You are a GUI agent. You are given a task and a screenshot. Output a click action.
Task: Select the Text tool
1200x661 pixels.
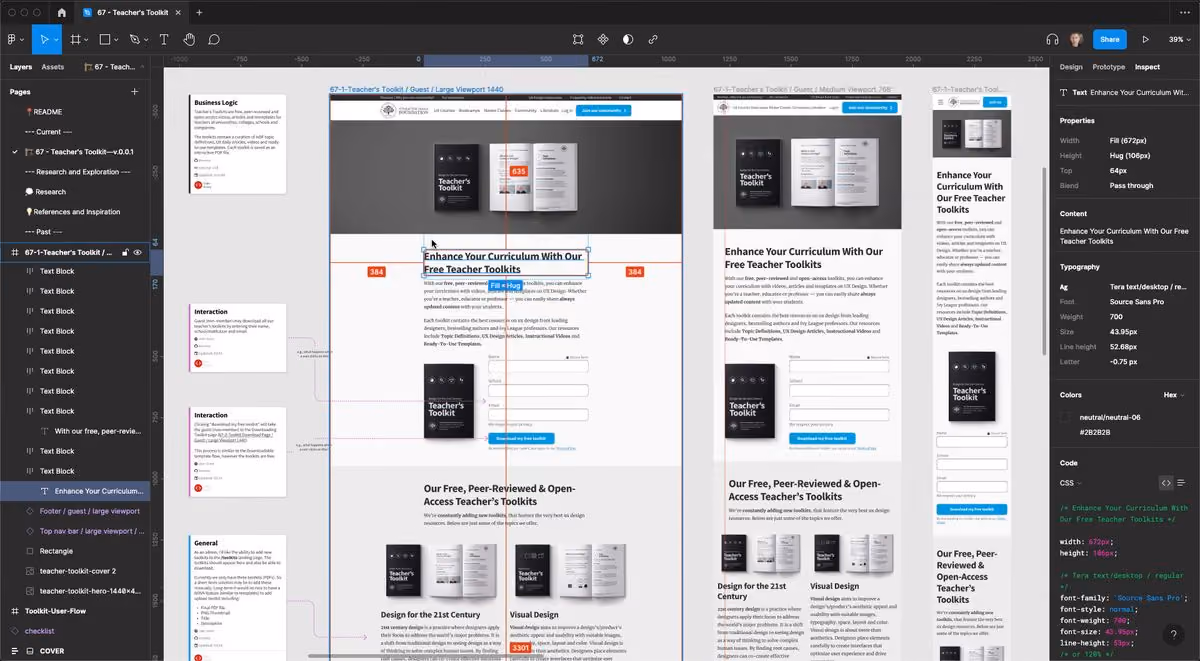[164, 39]
